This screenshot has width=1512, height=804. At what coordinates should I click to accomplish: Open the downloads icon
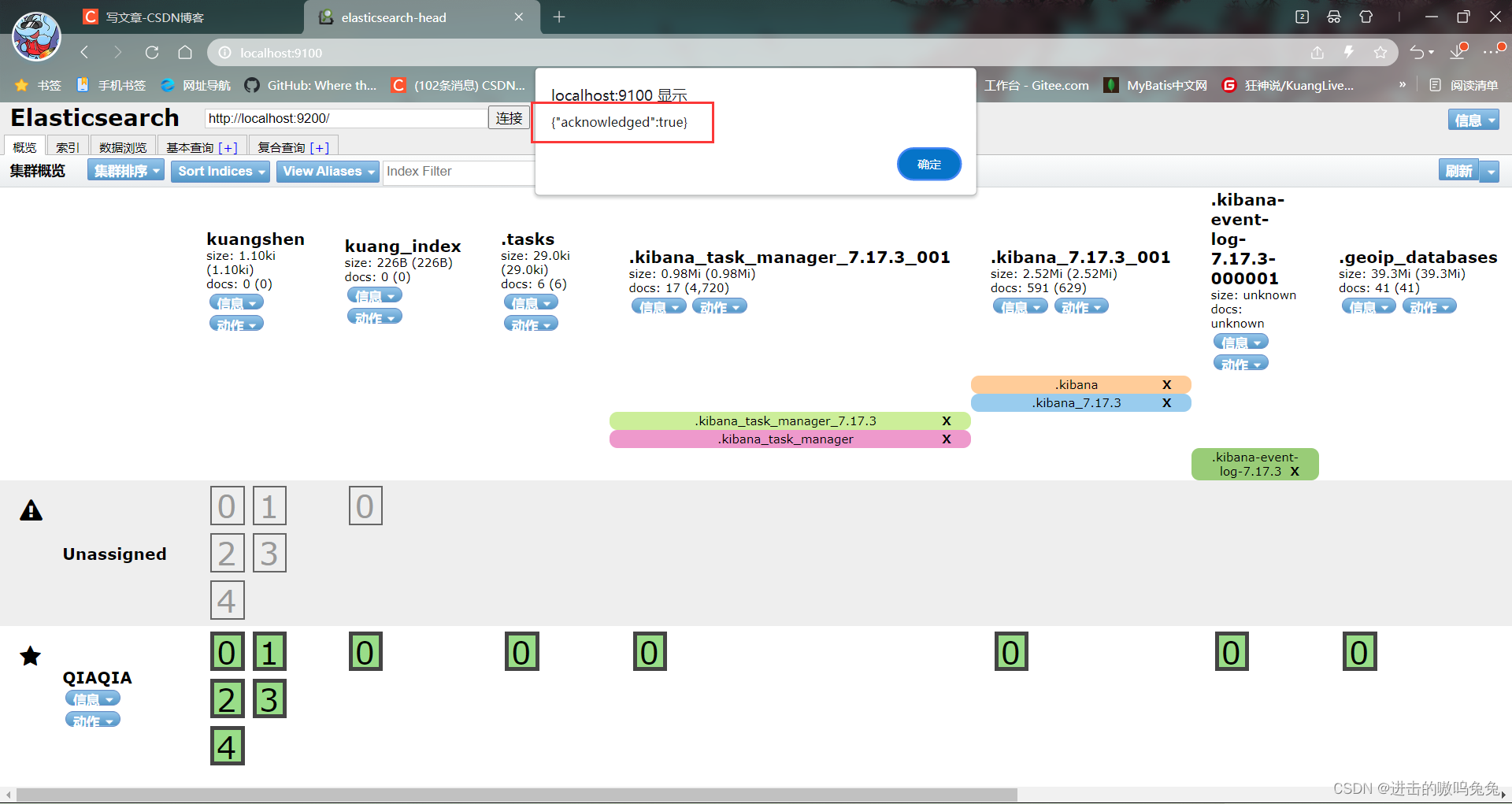(1458, 51)
